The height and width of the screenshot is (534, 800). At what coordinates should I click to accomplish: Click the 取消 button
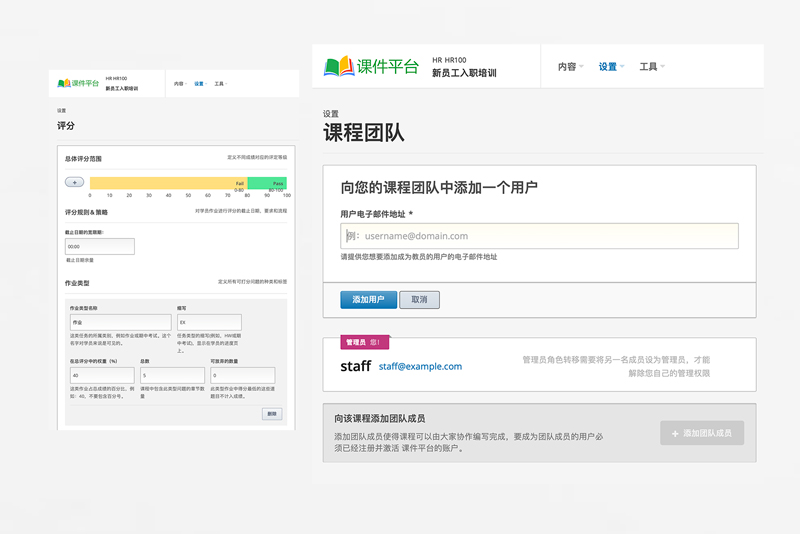click(x=419, y=299)
